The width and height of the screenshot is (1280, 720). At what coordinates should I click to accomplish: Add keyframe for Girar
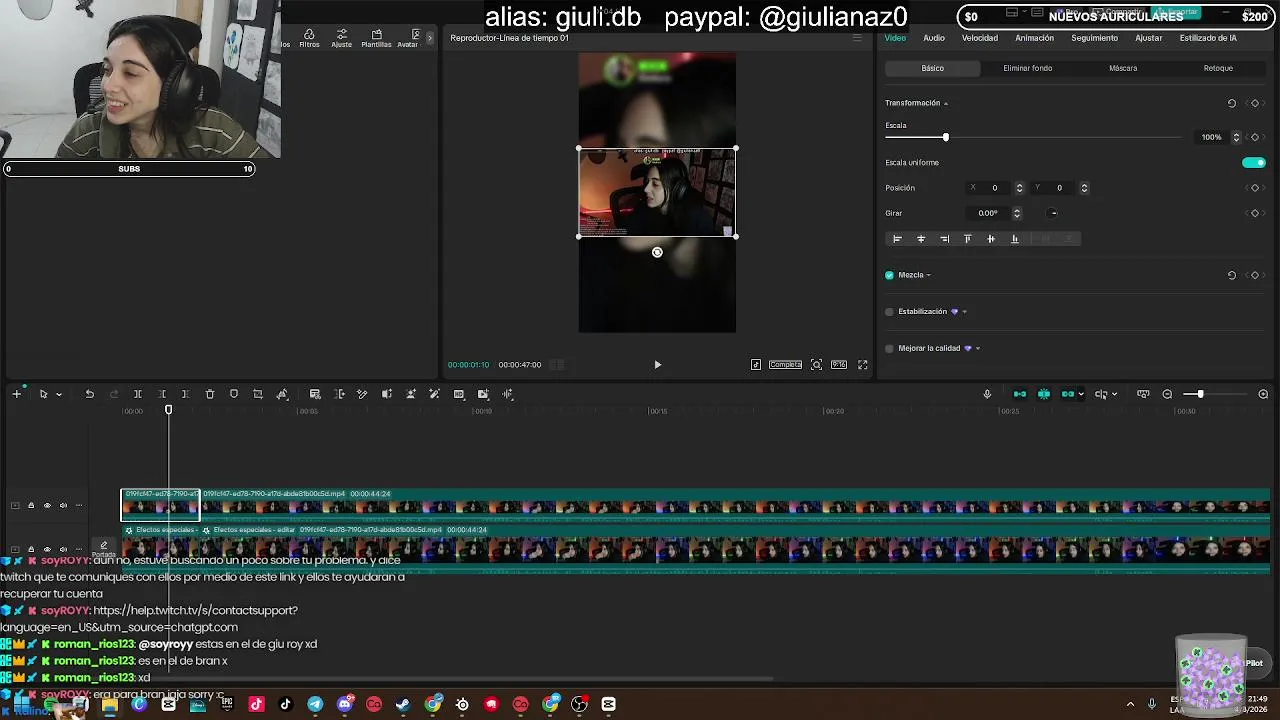[x=1255, y=213]
